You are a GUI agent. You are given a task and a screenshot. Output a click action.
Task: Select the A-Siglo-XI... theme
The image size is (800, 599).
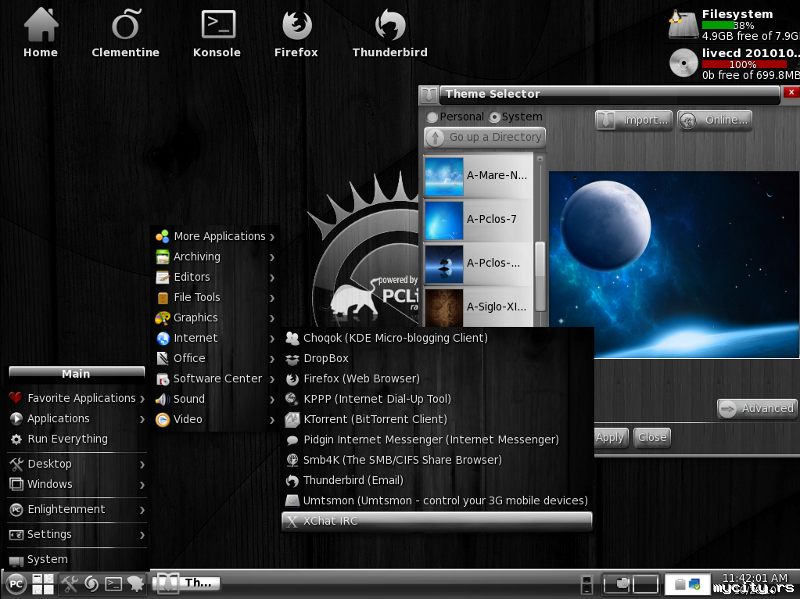478,307
